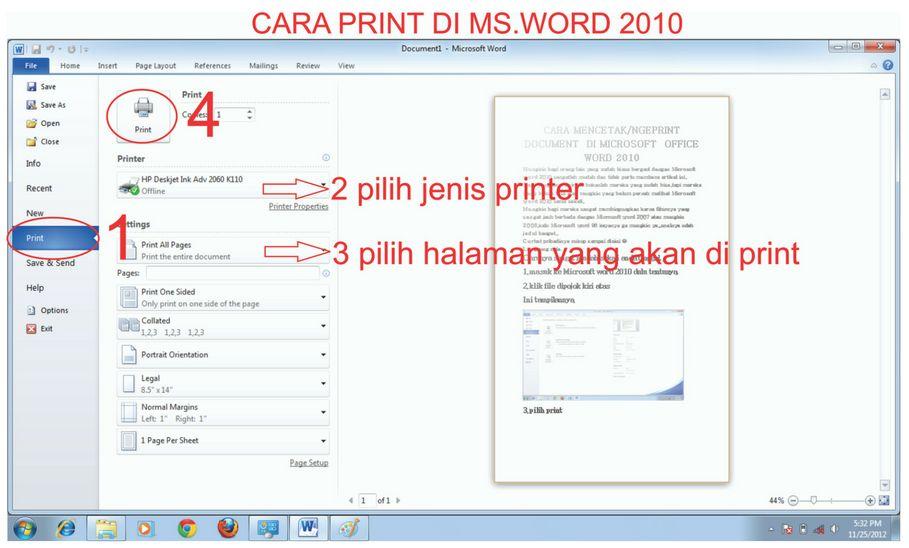
Task: Click the preview scrollbar up arrow
Action: click(885, 94)
